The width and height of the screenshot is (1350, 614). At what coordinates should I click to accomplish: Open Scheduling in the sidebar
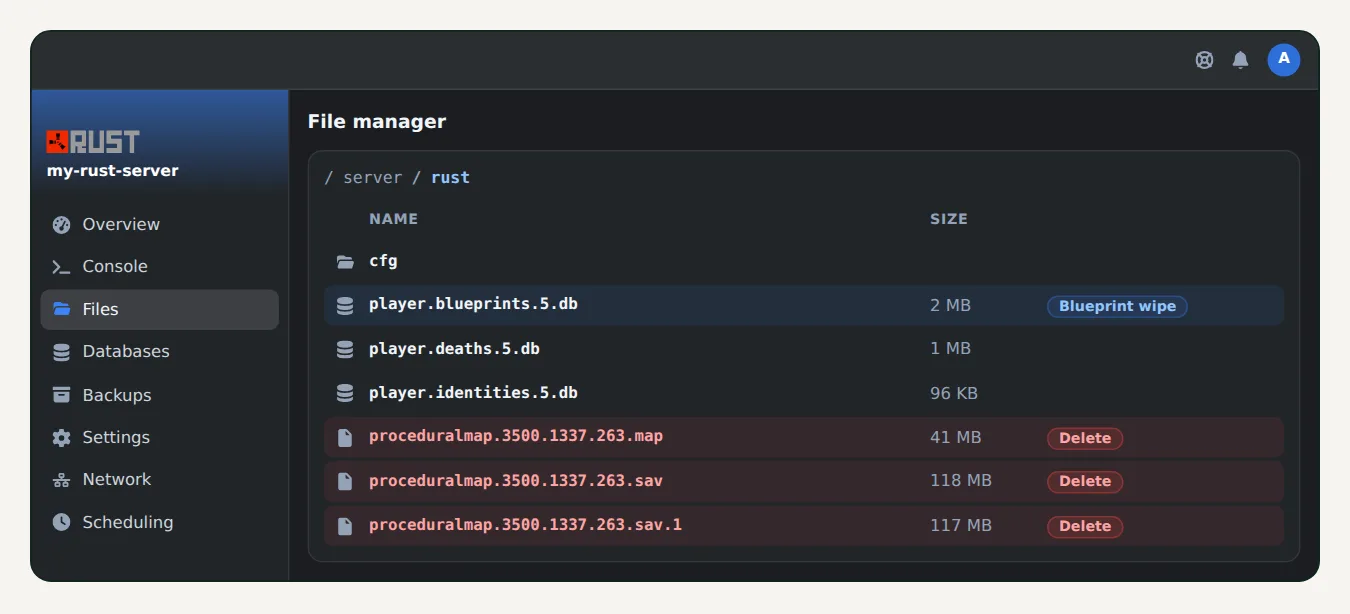point(159,522)
